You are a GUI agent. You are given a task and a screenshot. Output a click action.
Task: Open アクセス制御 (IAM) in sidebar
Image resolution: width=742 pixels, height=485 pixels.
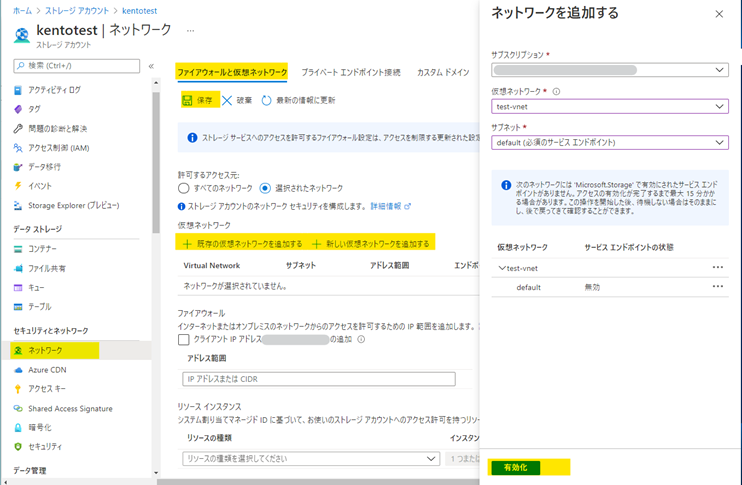(x=58, y=147)
